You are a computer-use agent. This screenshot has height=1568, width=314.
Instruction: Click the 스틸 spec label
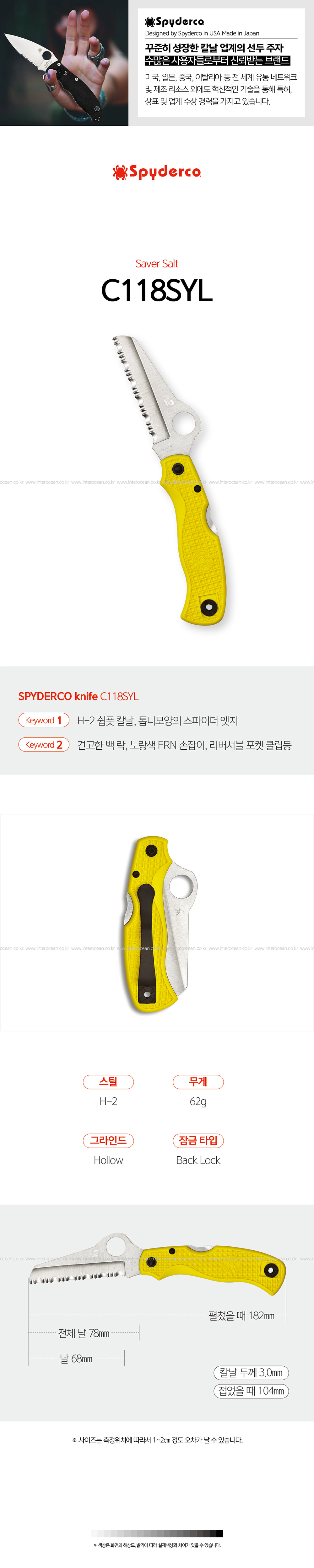click(x=109, y=1082)
